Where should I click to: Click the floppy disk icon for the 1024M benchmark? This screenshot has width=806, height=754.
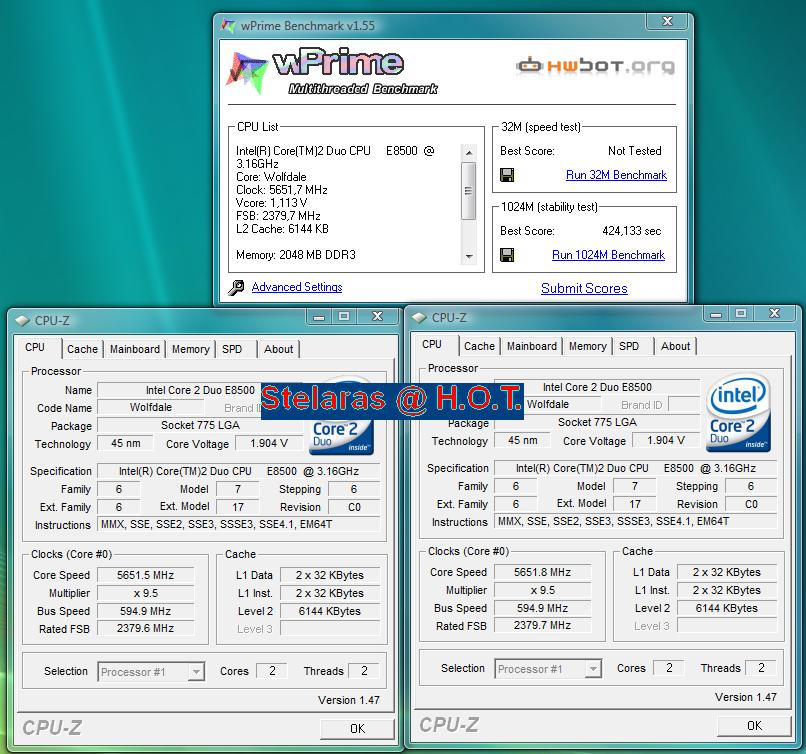[x=507, y=255]
